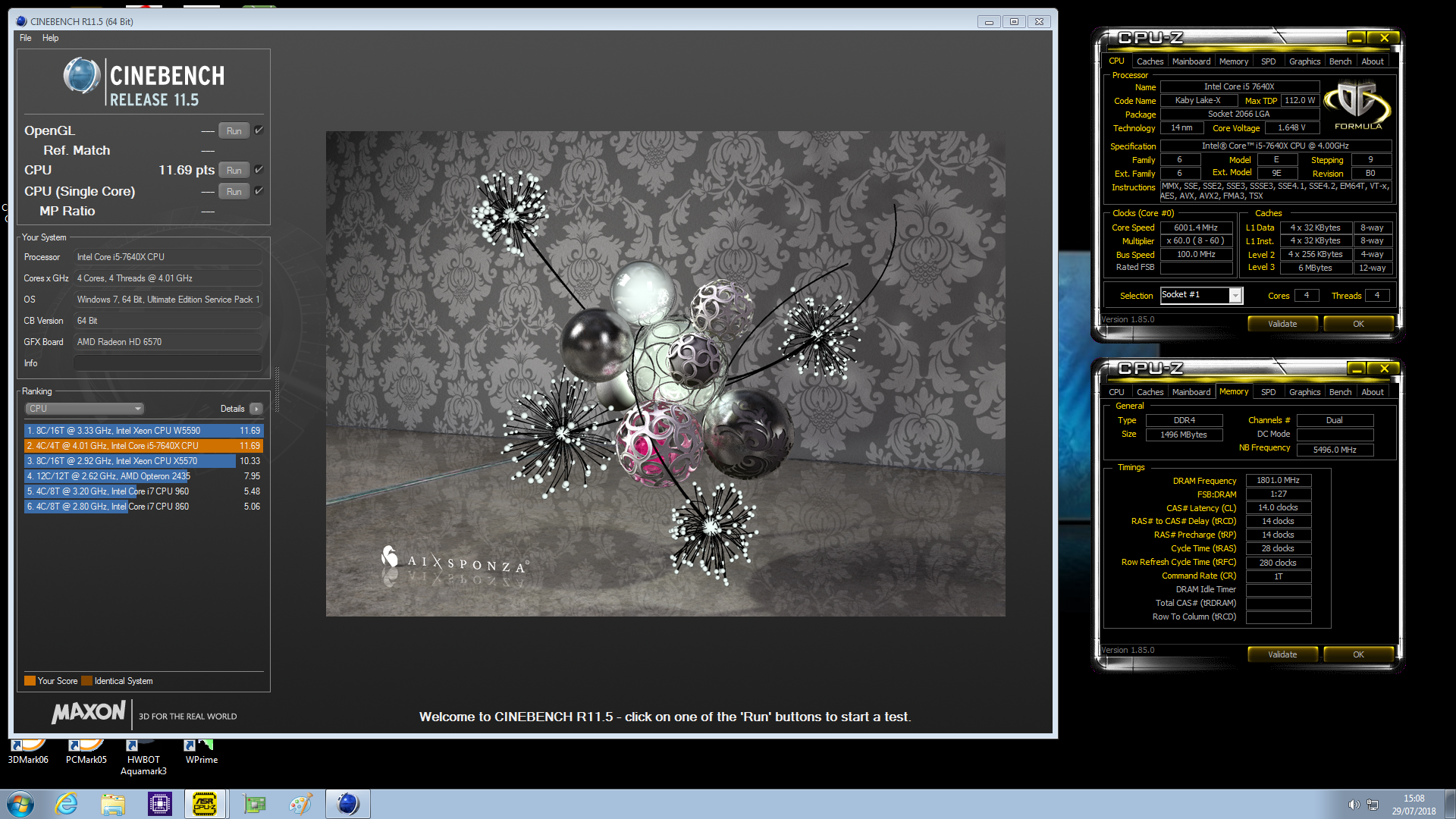1456x819 pixels.
Task: Run the CPU benchmark
Action: click(234, 170)
